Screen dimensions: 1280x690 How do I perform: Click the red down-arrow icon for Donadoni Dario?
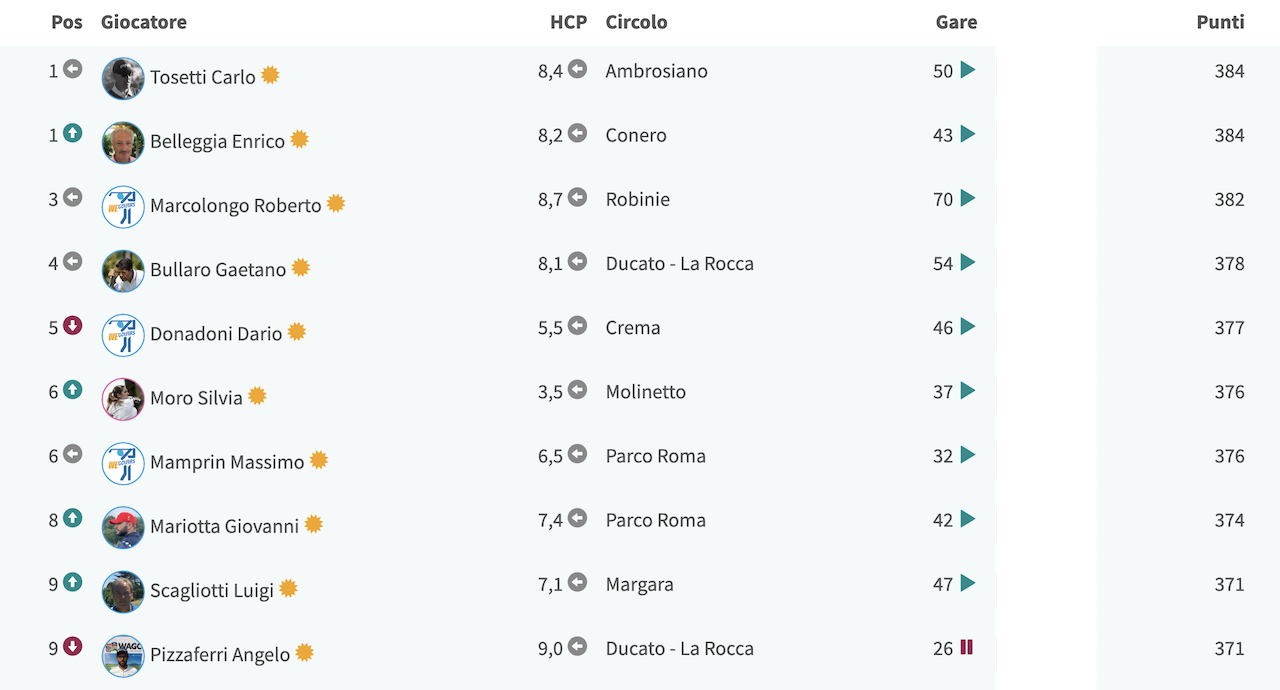pyautogui.click(x=72, y=326)
